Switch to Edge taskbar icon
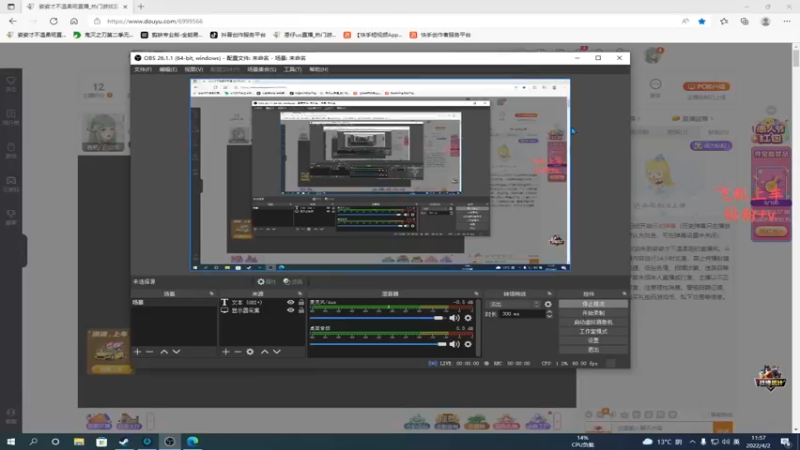 (192, 441)
